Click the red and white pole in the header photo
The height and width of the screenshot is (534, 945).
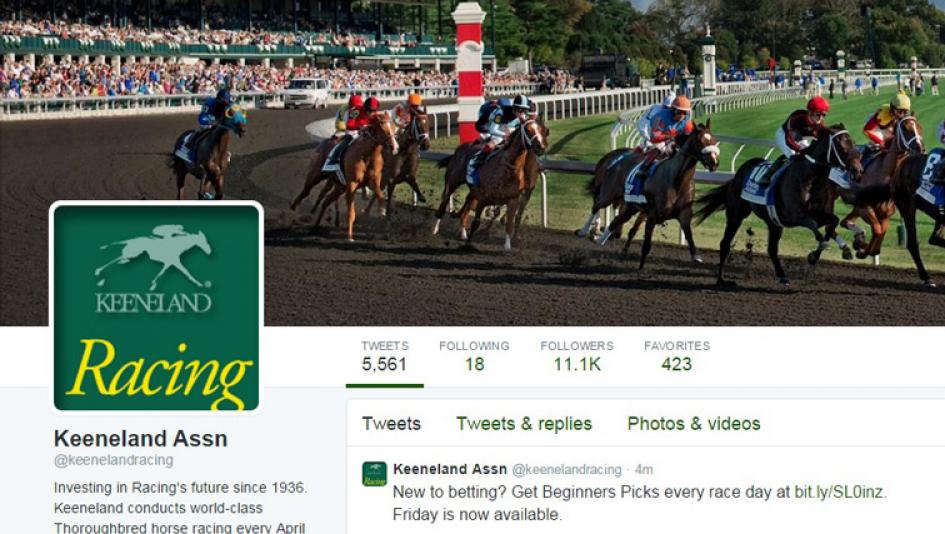(x=469, y=74)
